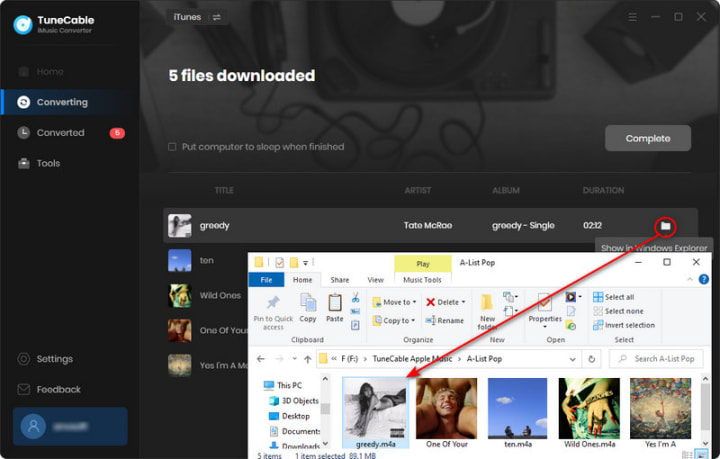Expand the address bar history dropdown

(572, 359)
